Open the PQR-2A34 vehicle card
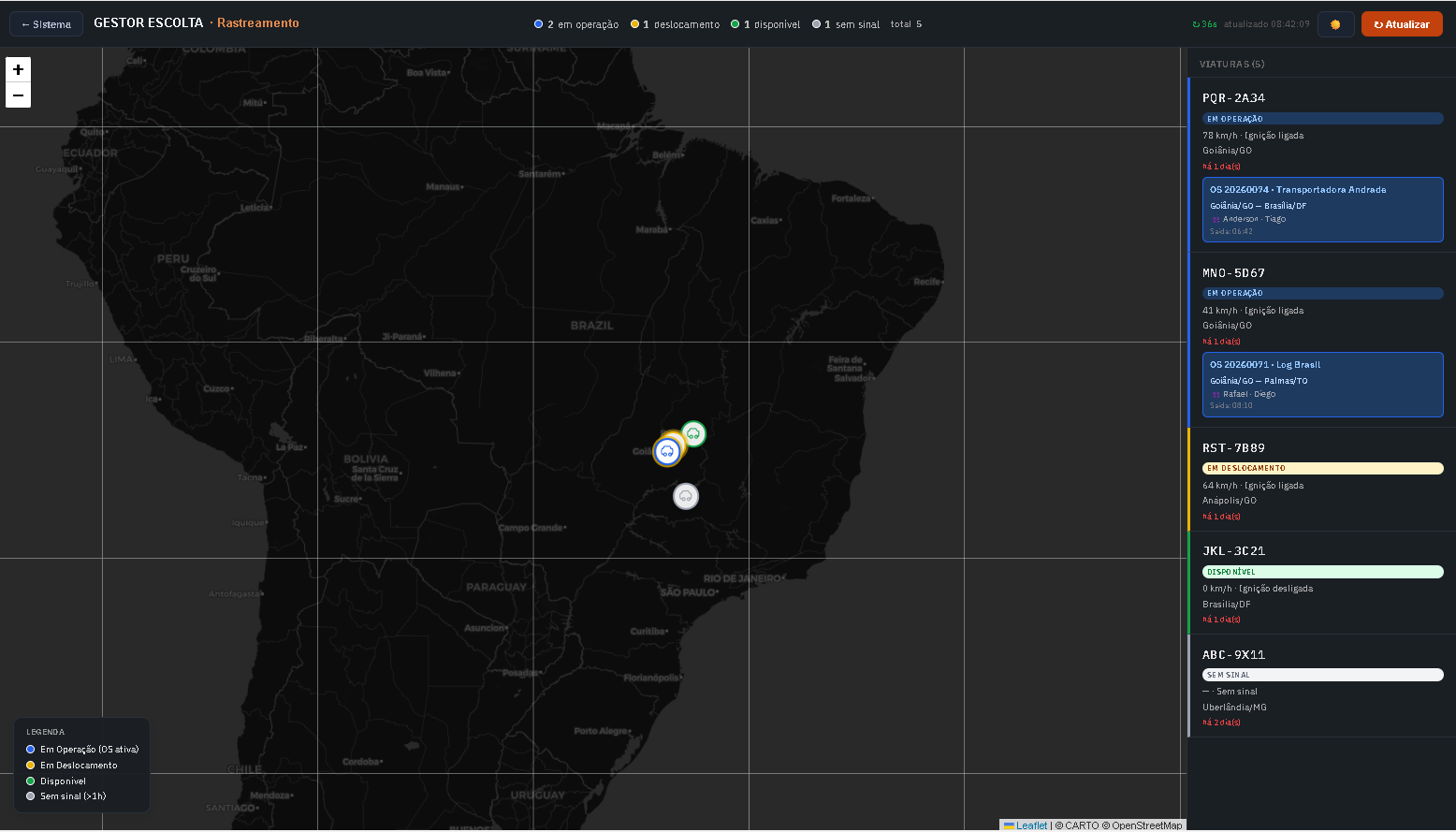This screenshot has height=832, width=1456. [1322, 165]
